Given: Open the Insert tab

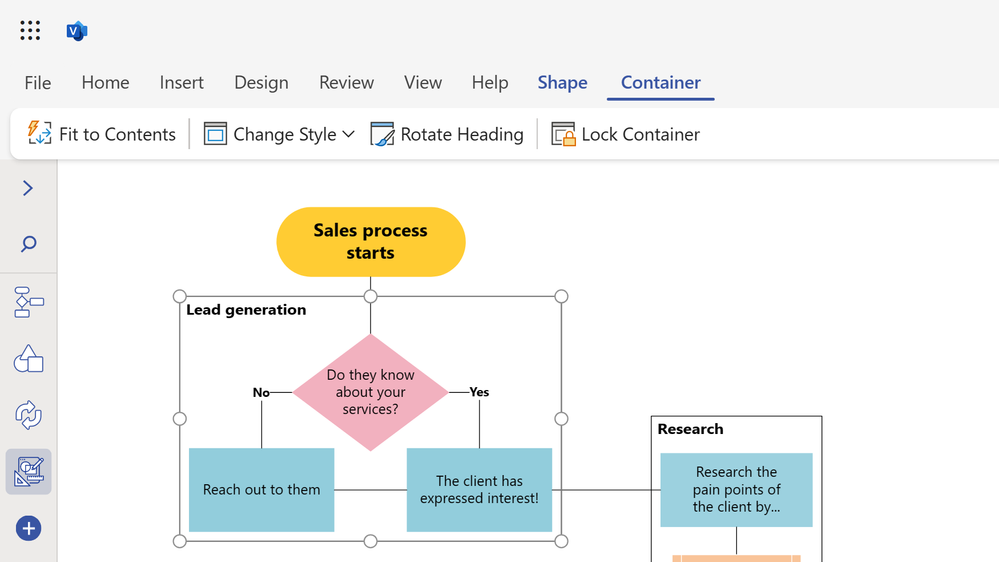Looking at the screenshot, I should click(x=181, y=82).
